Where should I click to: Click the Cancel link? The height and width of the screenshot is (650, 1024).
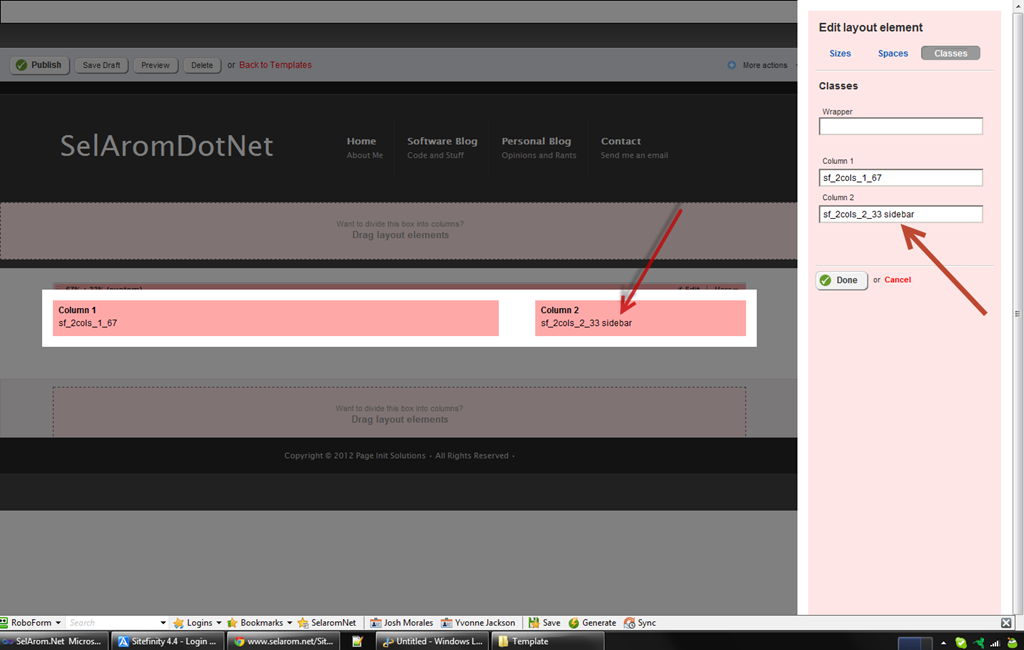[897, 280]
